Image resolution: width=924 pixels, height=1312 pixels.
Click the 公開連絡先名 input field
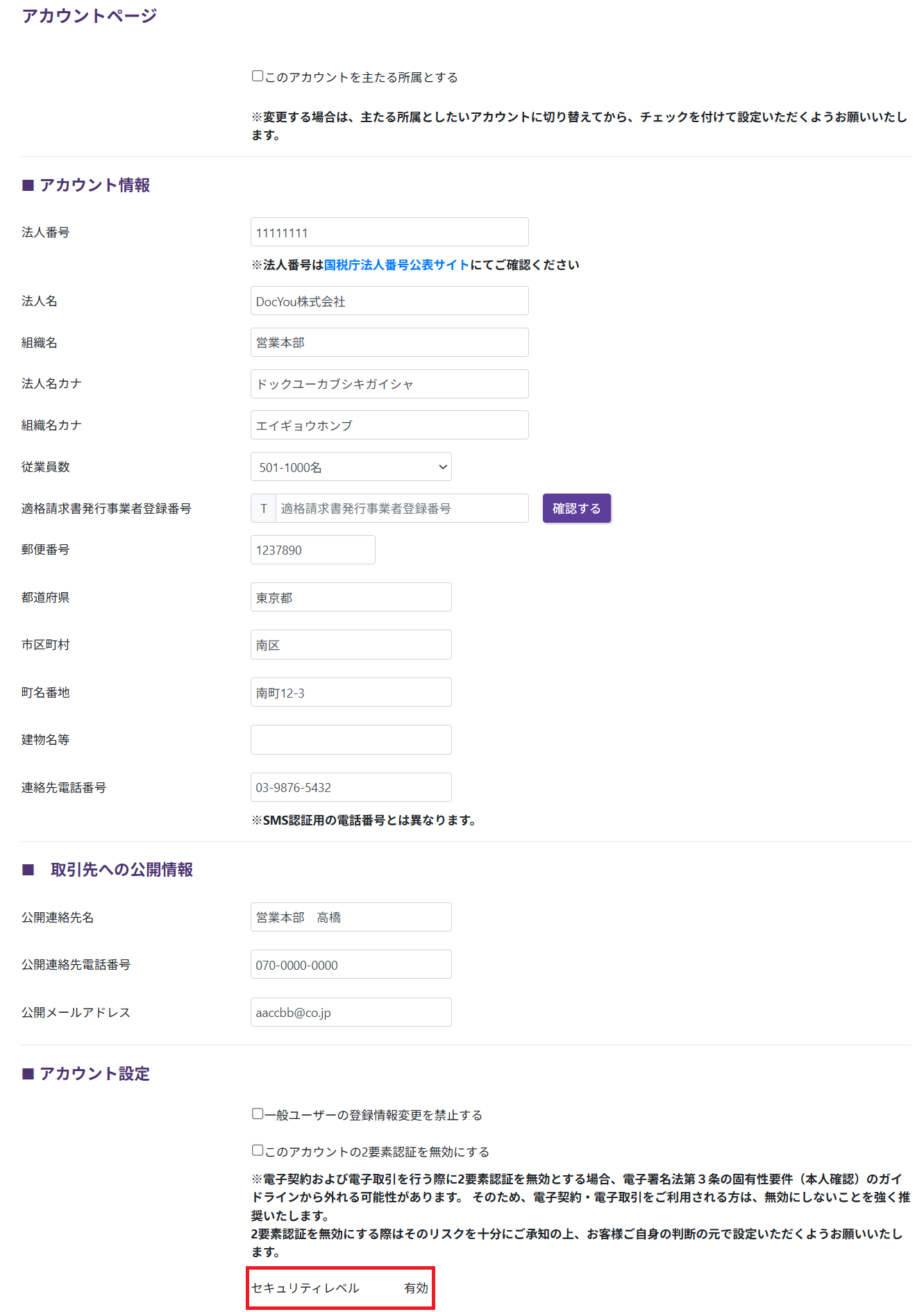[x=351, y=918]
